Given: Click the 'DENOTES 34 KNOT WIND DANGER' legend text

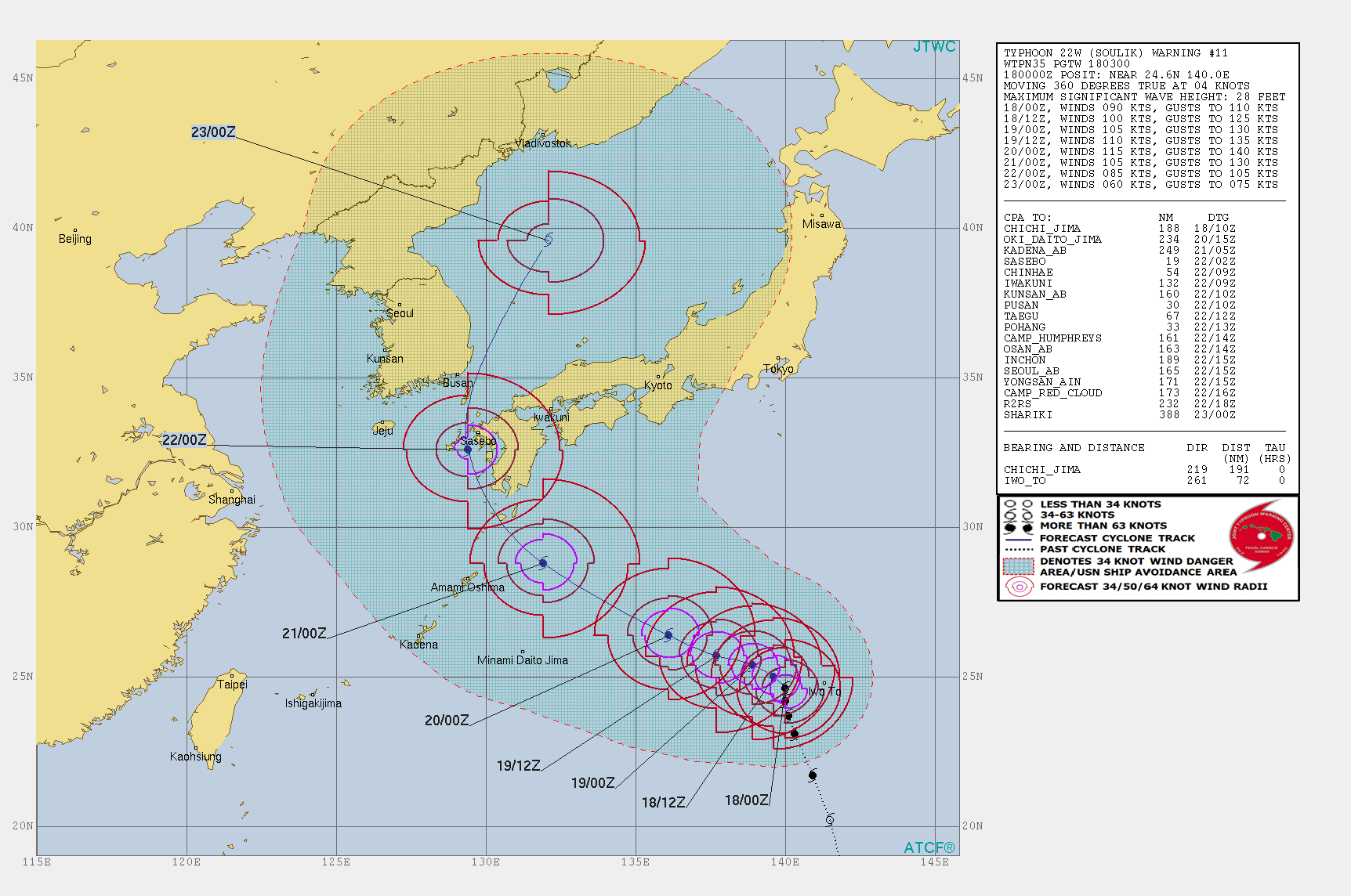Looking at the screenshot, I should point(1136,562).
